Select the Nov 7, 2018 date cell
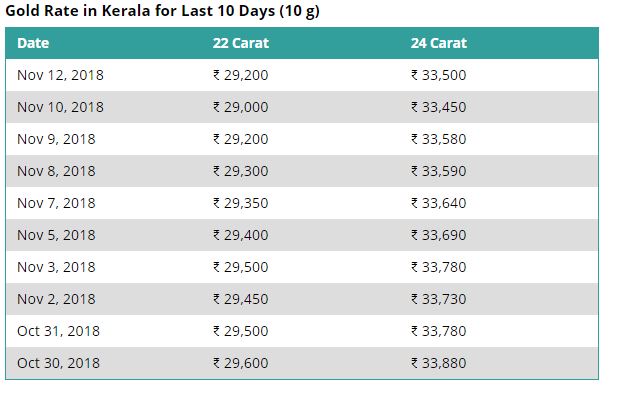Screen dimensions: 619x404 (x=56, y=203)
